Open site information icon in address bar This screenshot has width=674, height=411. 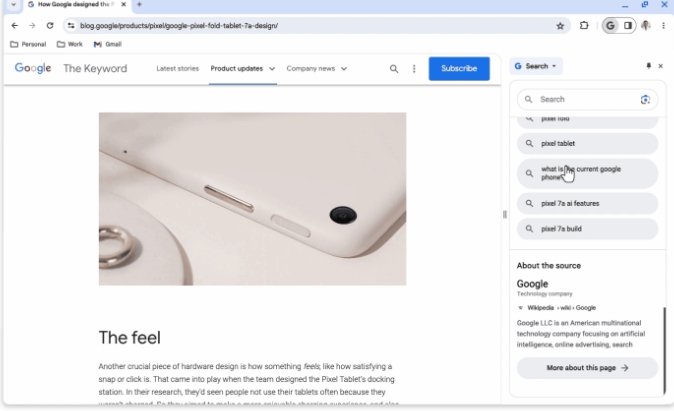71,26
